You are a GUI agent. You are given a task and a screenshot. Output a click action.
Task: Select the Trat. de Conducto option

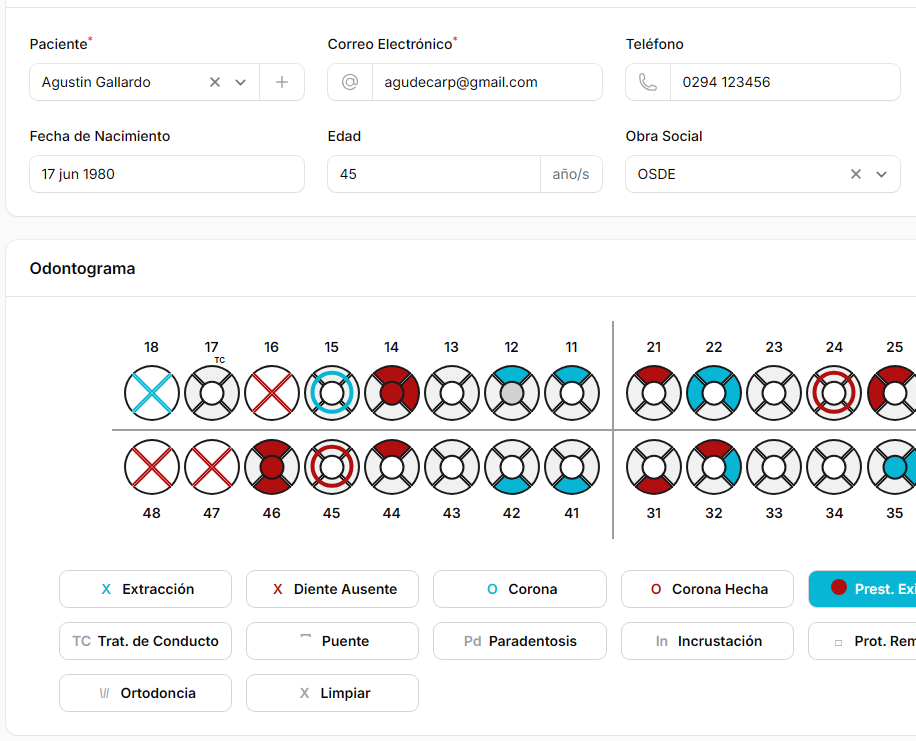[146, 641]
